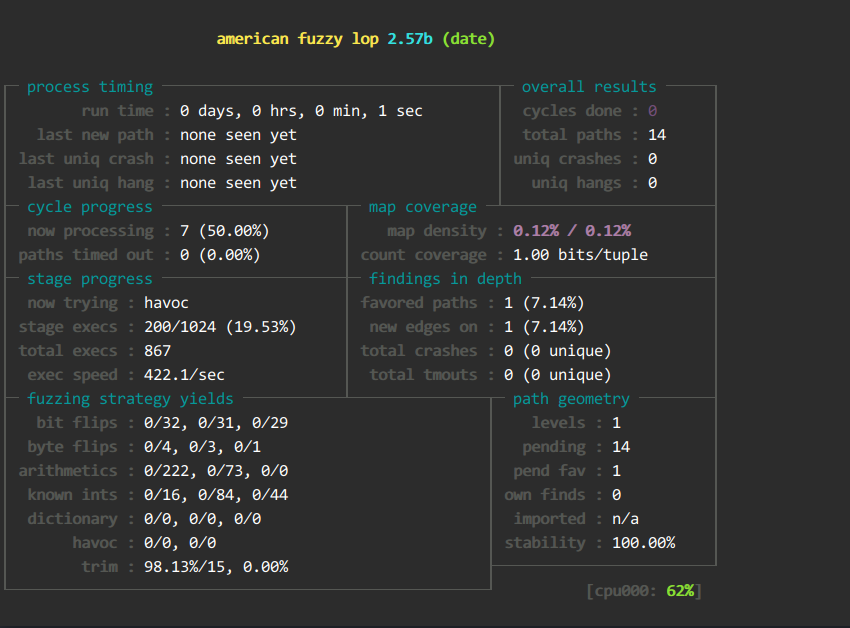Click the 'new edges on' label

[423, 326]
